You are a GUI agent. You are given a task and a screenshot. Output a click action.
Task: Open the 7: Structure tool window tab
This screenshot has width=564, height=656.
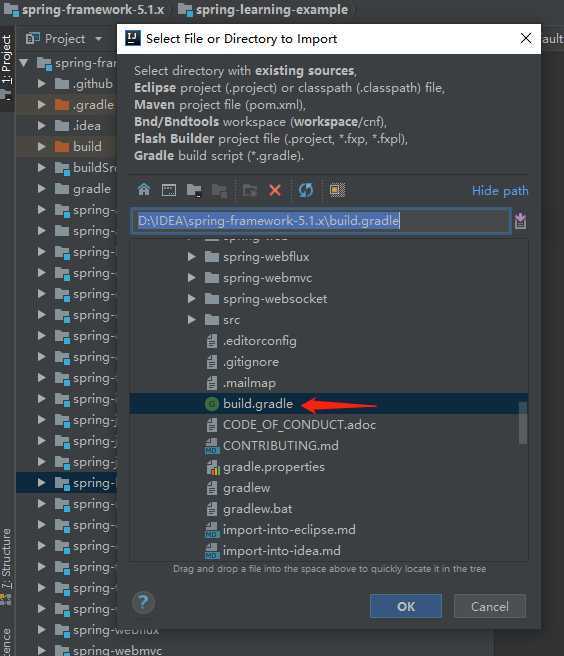[x=7, y=565]
